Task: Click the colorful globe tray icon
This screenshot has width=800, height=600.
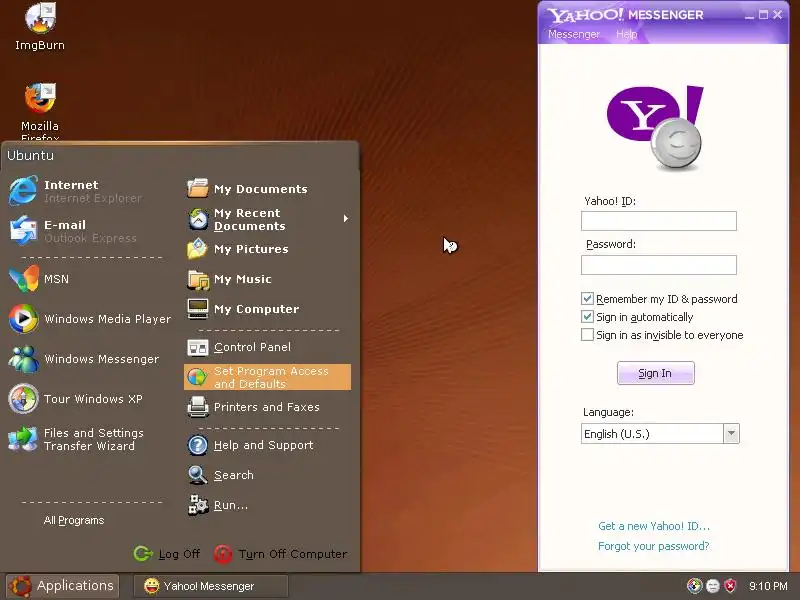Action: 694,586
